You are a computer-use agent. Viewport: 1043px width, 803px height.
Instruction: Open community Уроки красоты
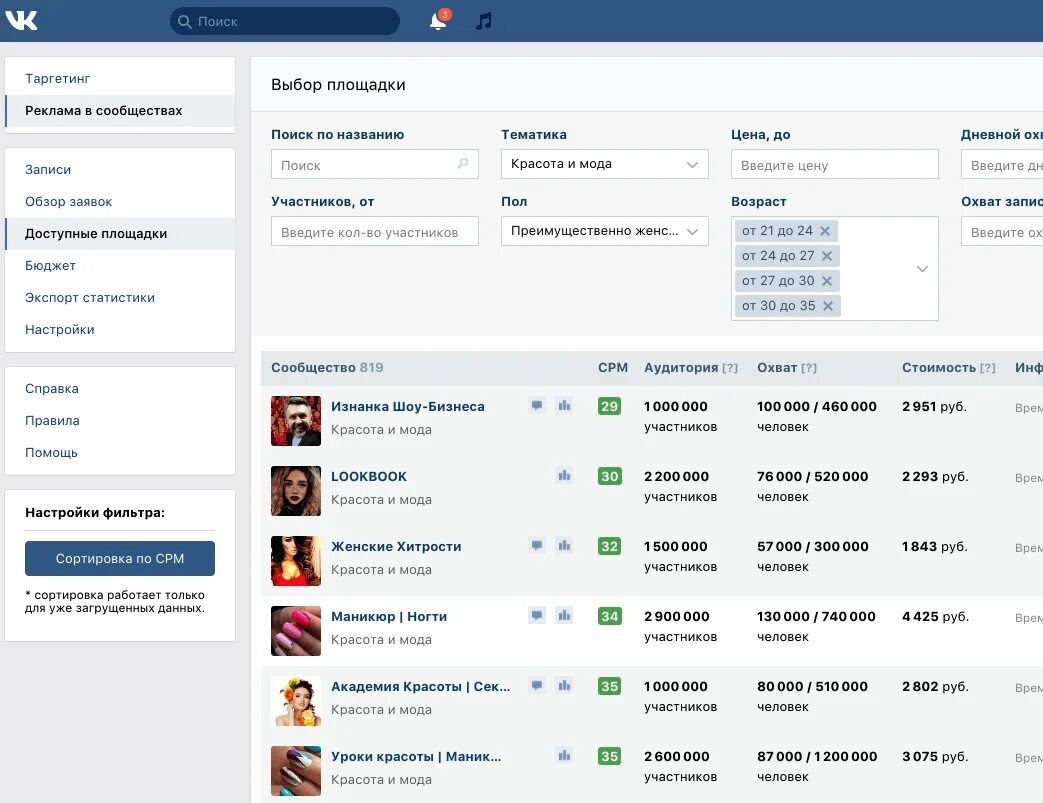pos(416,756)
